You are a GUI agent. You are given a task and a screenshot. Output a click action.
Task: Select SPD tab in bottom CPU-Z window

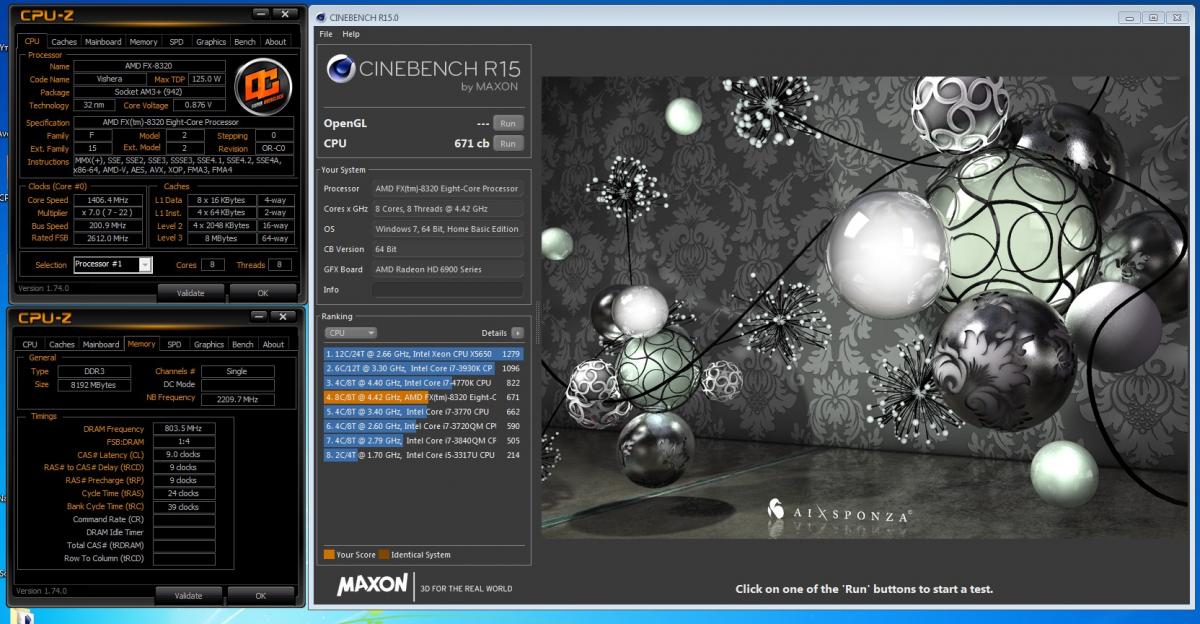pos(175,344)
